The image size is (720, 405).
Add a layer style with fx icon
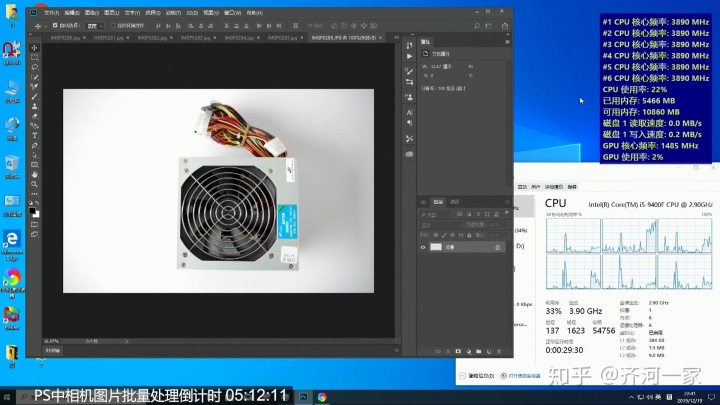(448, 351)
